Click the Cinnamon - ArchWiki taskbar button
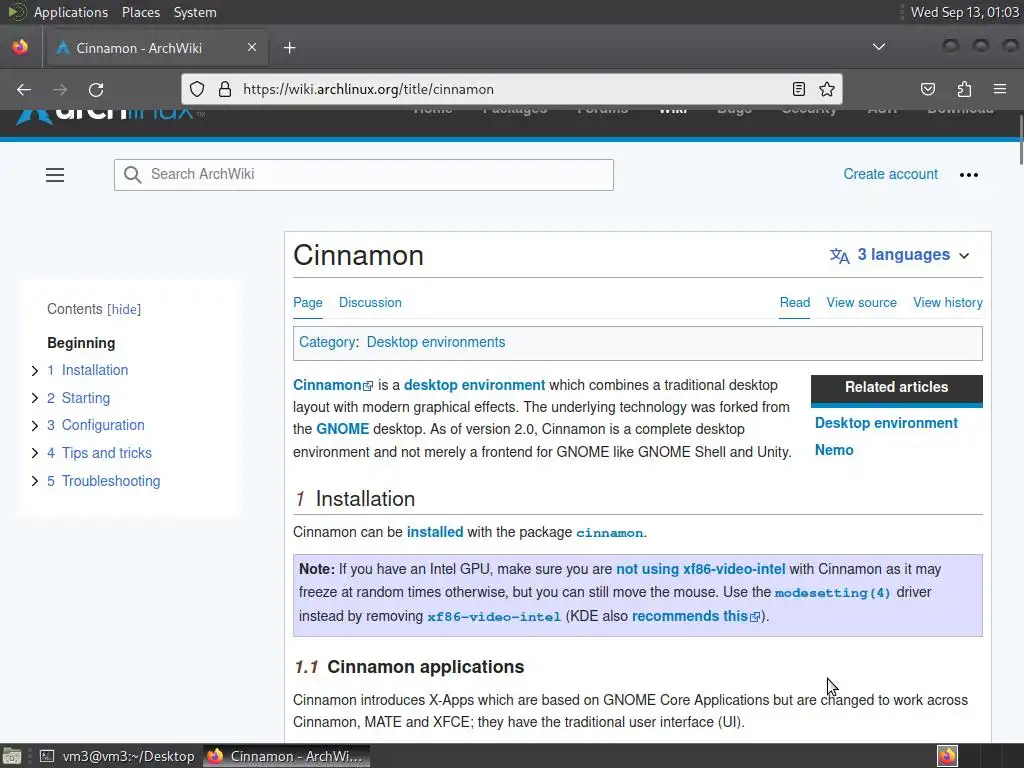The height and width of the screenshot is (768, 1024). [286, 756]
